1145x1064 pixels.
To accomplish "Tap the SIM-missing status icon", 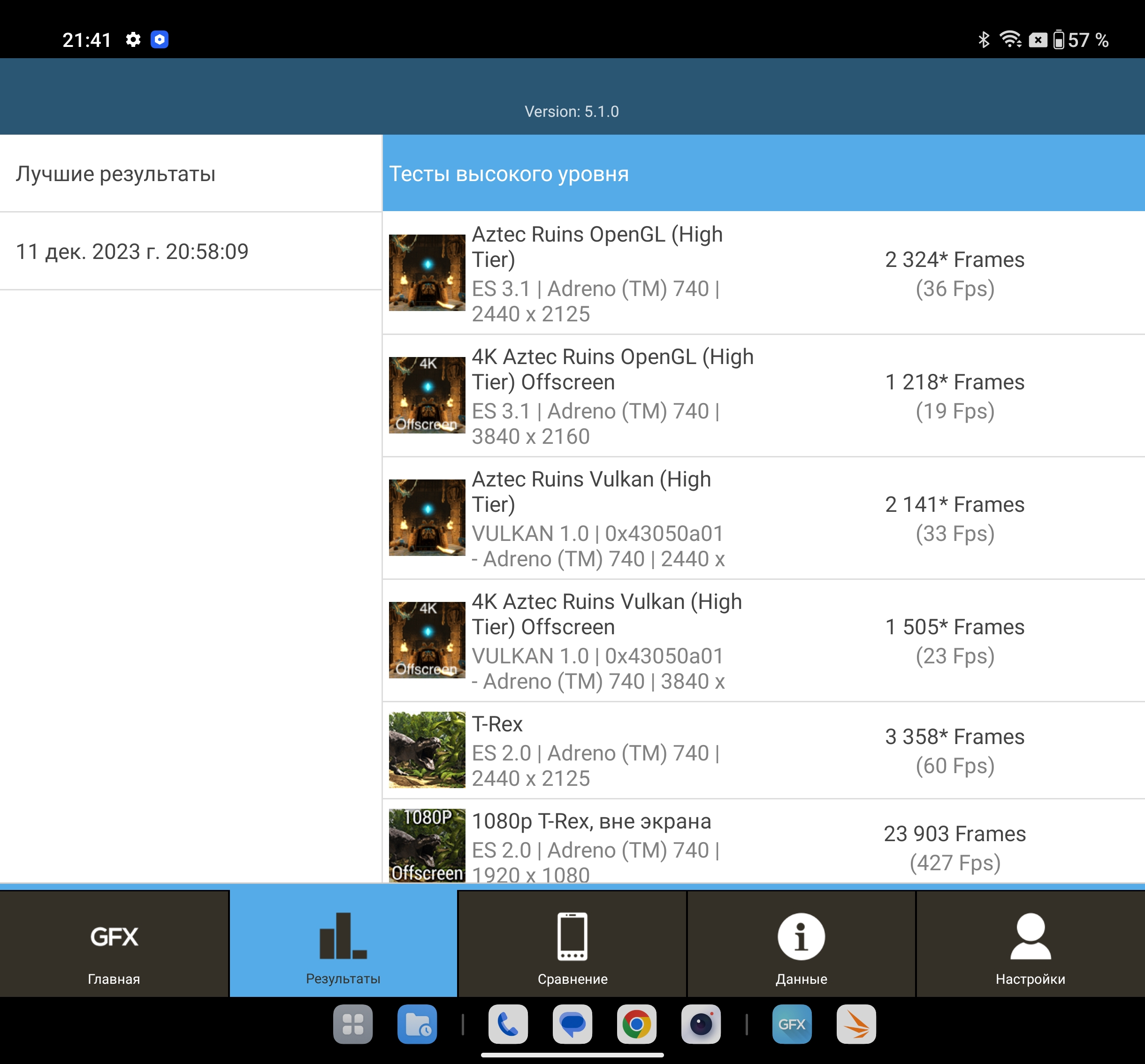I will 1038,40.
